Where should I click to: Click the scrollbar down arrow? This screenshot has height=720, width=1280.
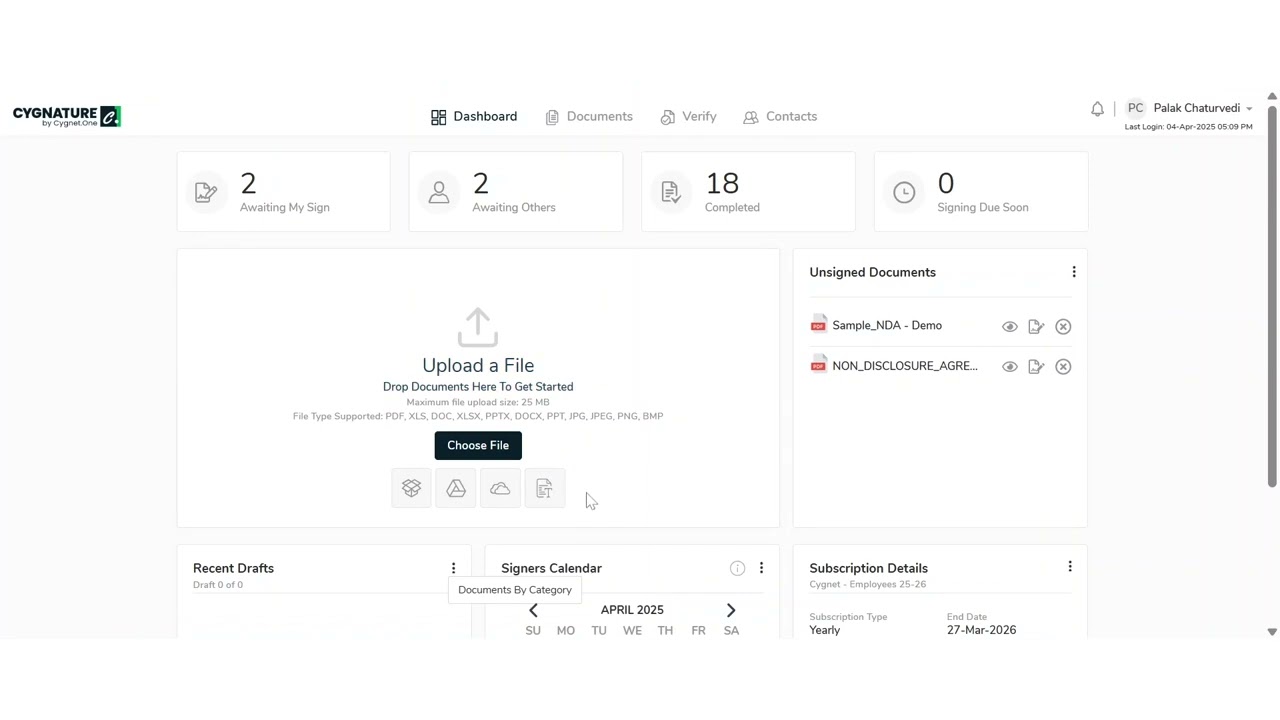click(1272, 632)
